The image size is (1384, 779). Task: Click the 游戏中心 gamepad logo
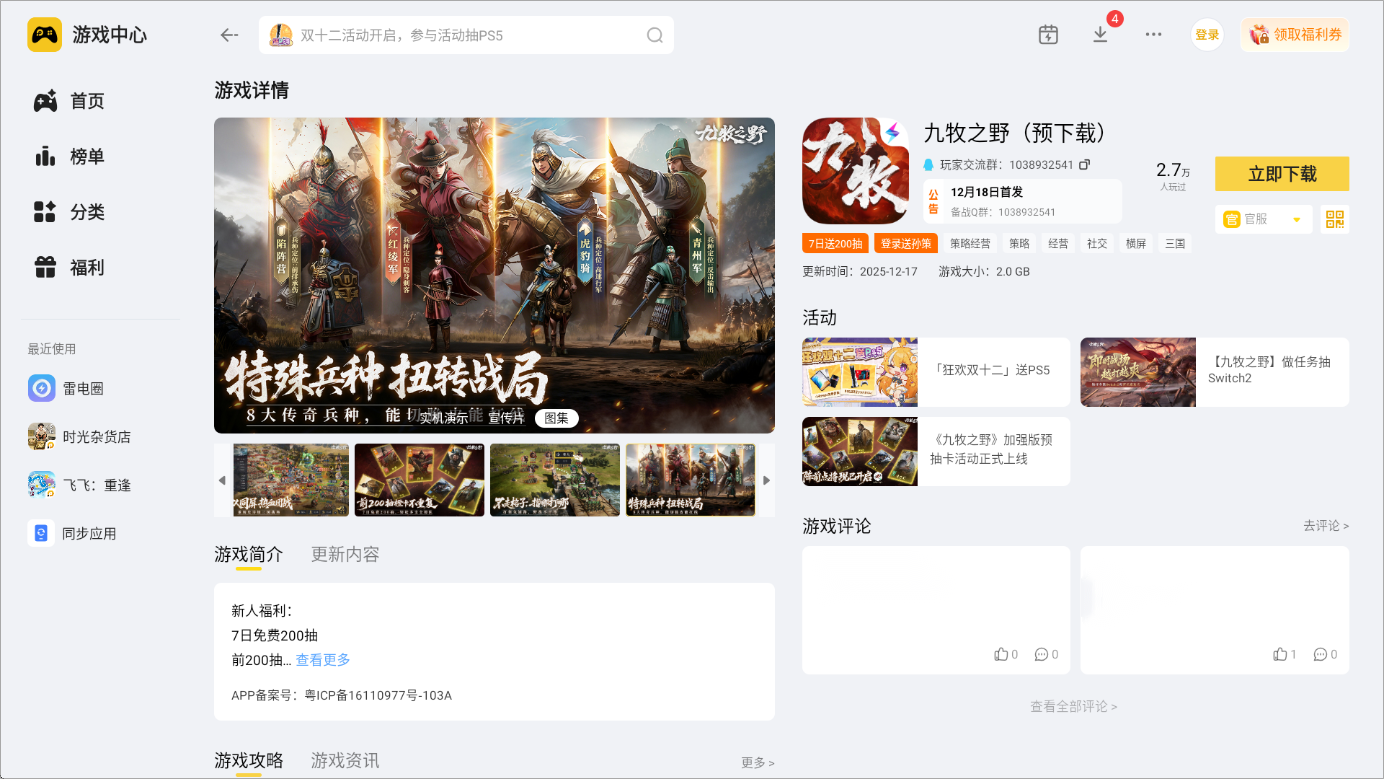[44, 35]
